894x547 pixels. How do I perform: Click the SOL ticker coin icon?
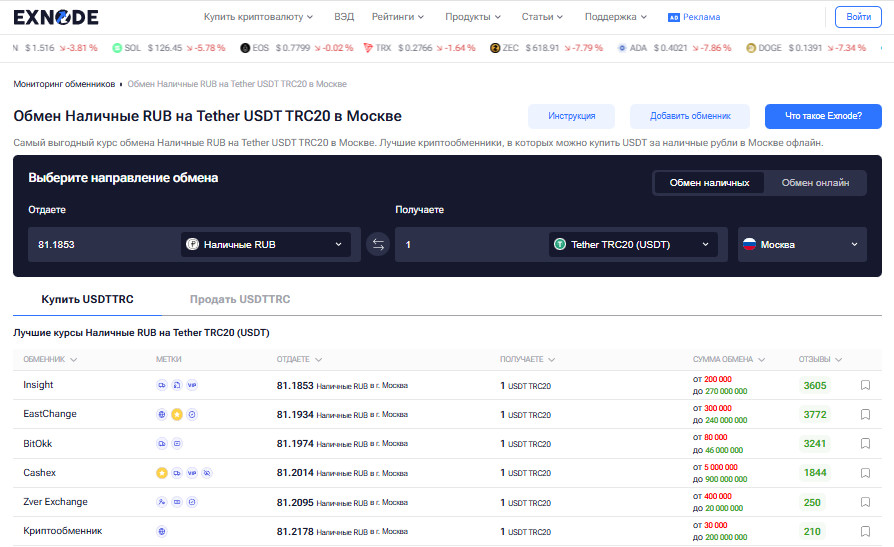coord(117,48)
